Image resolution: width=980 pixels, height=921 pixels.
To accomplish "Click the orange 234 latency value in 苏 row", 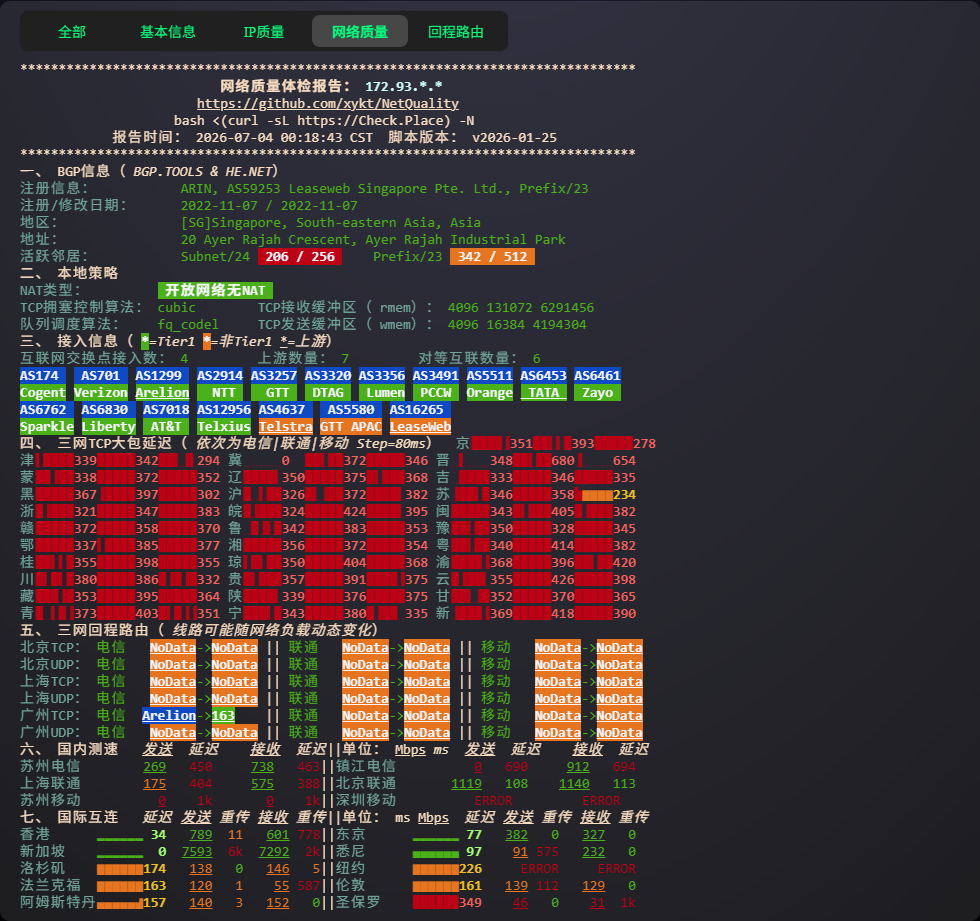I will coord(624,495).
